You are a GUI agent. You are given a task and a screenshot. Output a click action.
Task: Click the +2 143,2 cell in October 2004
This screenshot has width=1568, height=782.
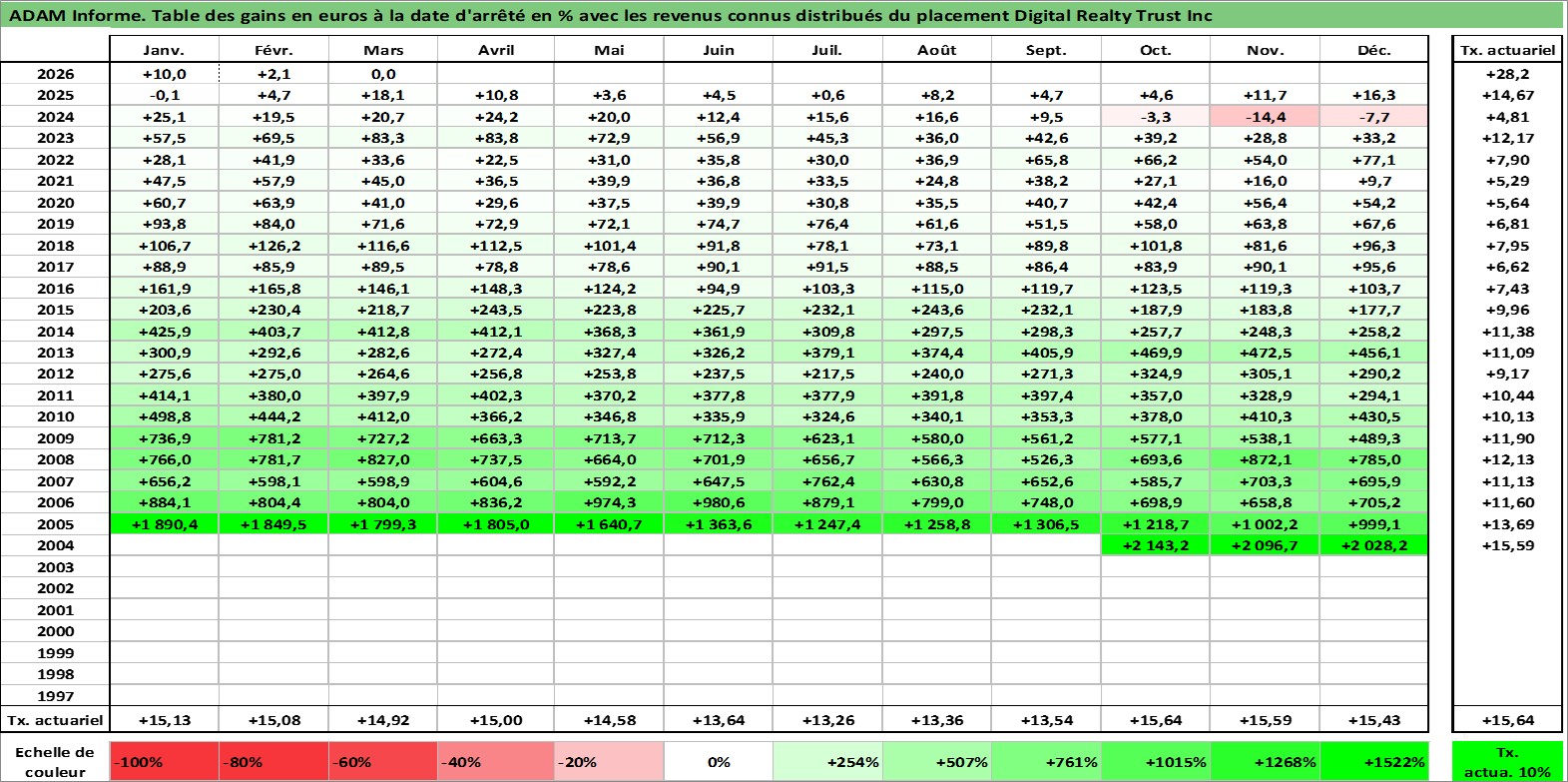(1155, 545)
